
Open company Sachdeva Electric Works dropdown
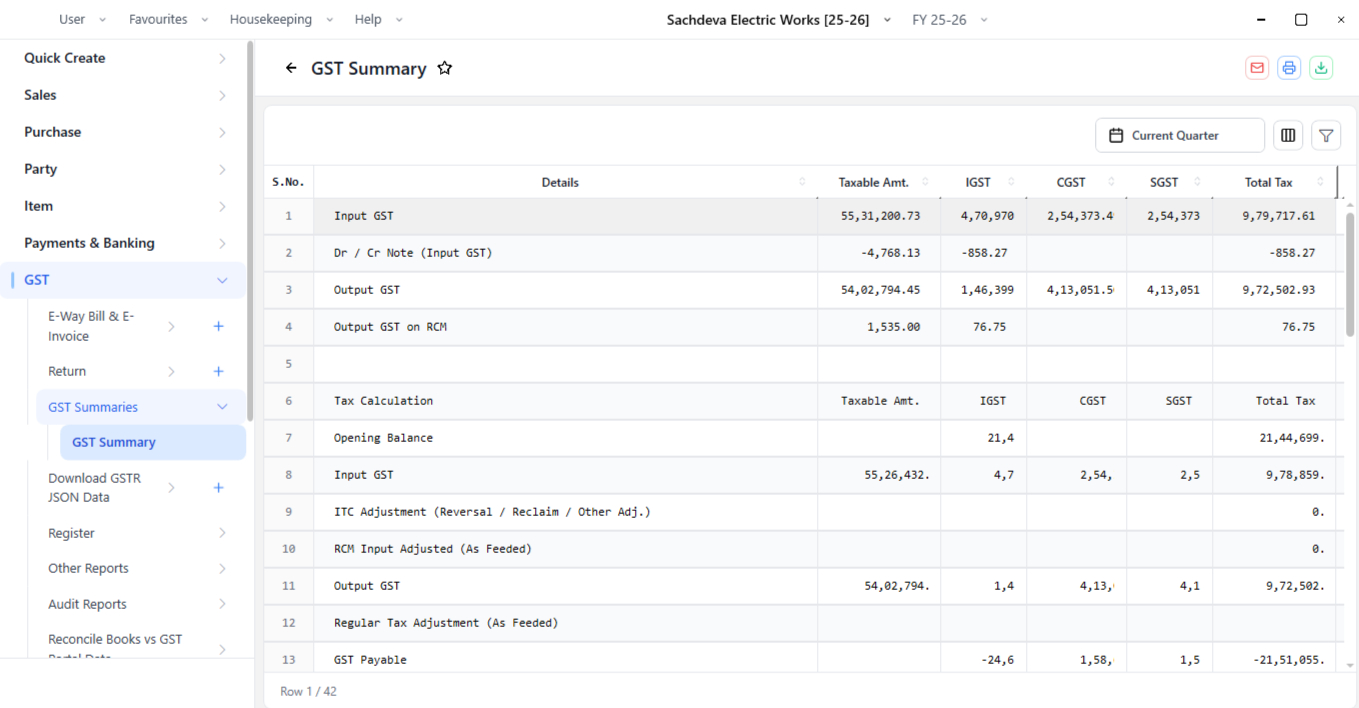[x=779, y=19]
